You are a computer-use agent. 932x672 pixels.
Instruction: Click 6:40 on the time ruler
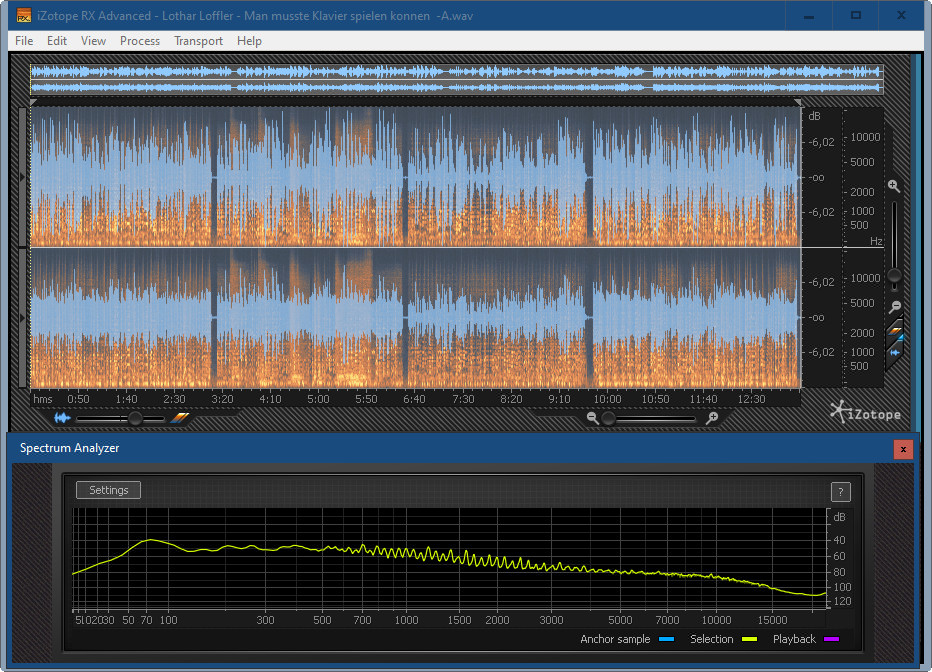414,399
